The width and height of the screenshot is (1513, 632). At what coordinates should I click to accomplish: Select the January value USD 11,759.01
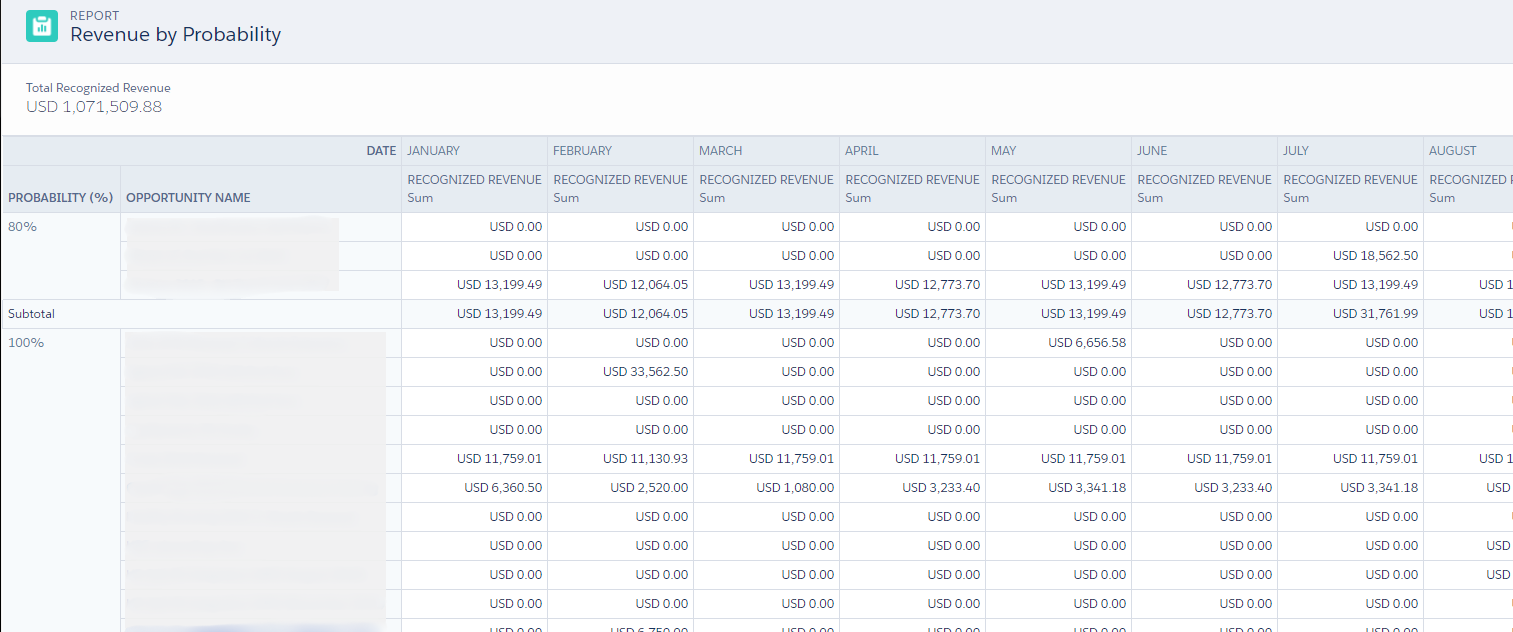(499, 459)
